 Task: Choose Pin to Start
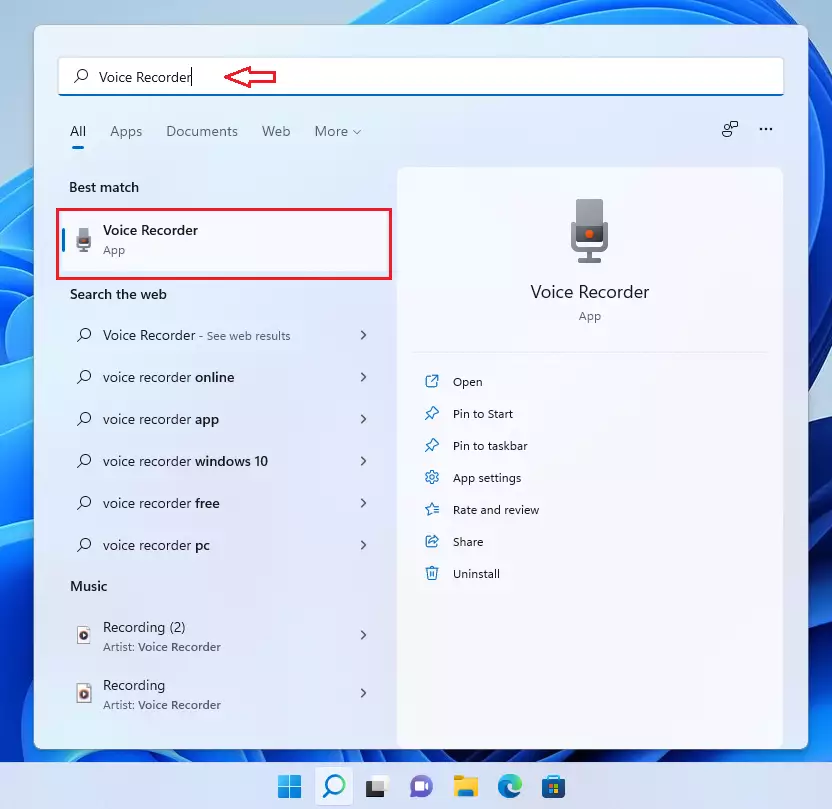tap(482, 414)
